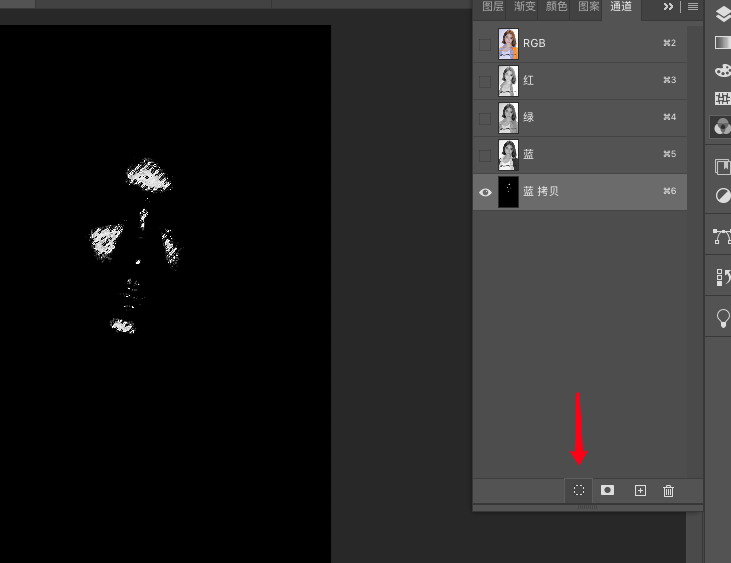
Task: Click the 蓝 channel thumbnail
Action: tap(508, 155)
